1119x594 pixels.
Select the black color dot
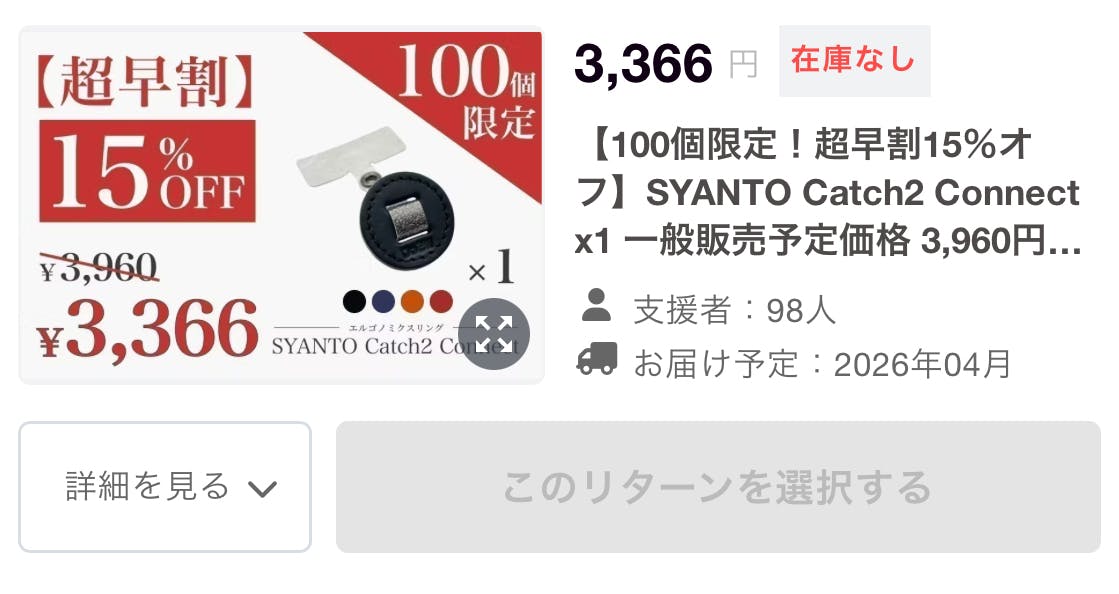[354, 301]
